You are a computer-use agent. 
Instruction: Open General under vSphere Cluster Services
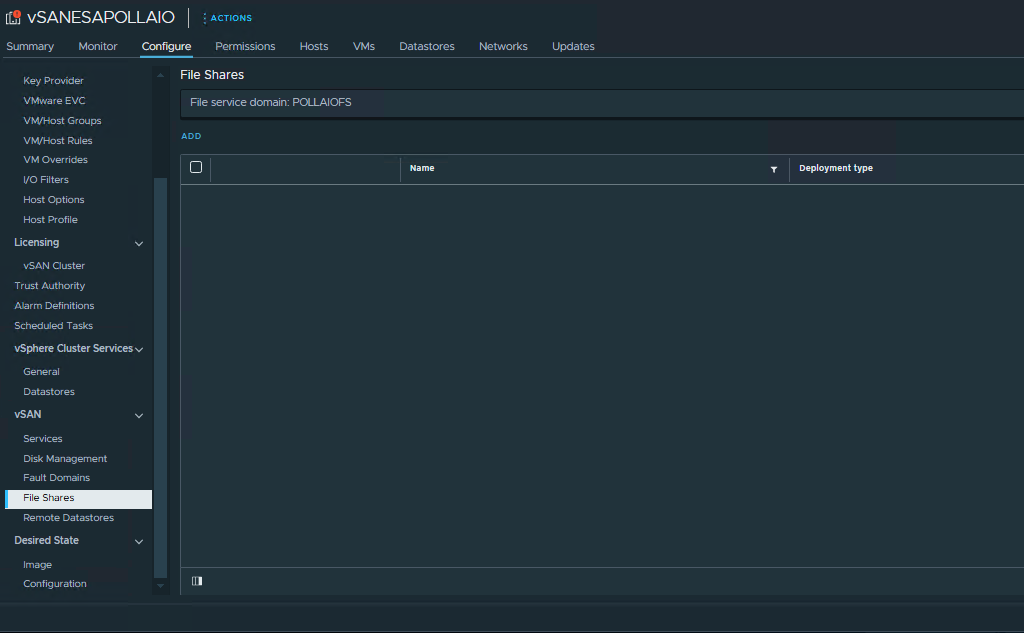pyautogui.click(x=41, y=372)
